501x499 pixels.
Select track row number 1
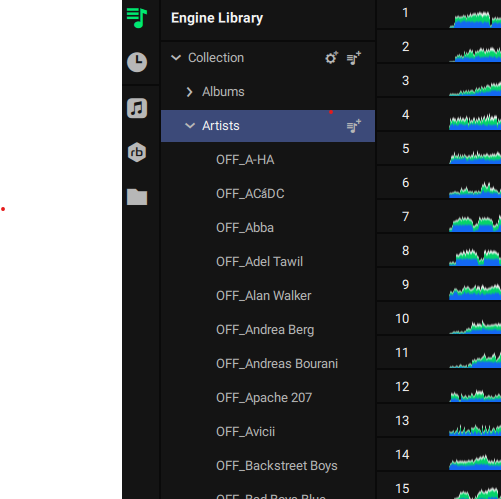pyautogui.click(x=405, y=13)
